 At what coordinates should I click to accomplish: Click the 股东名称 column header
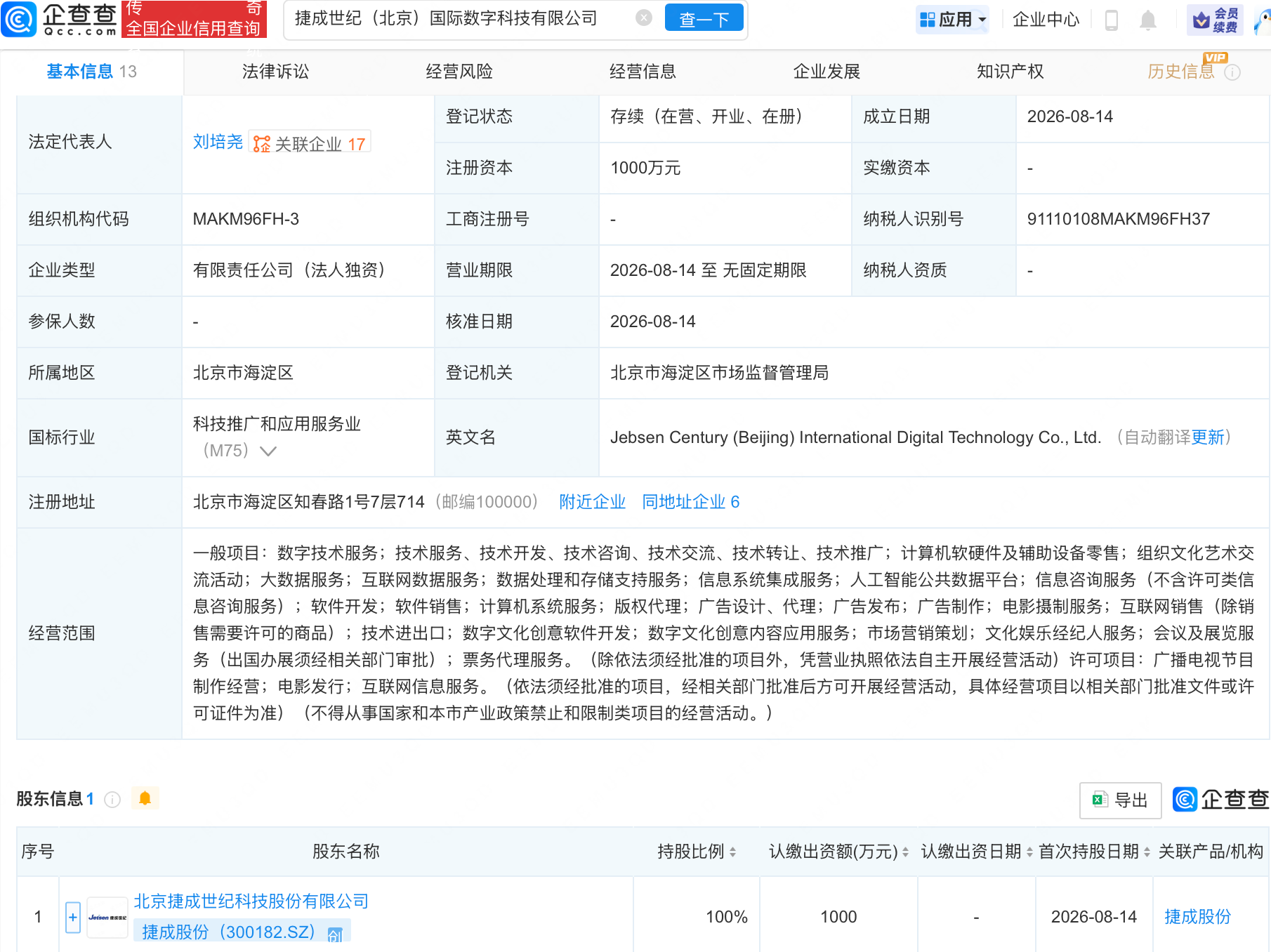pos(346,852)
